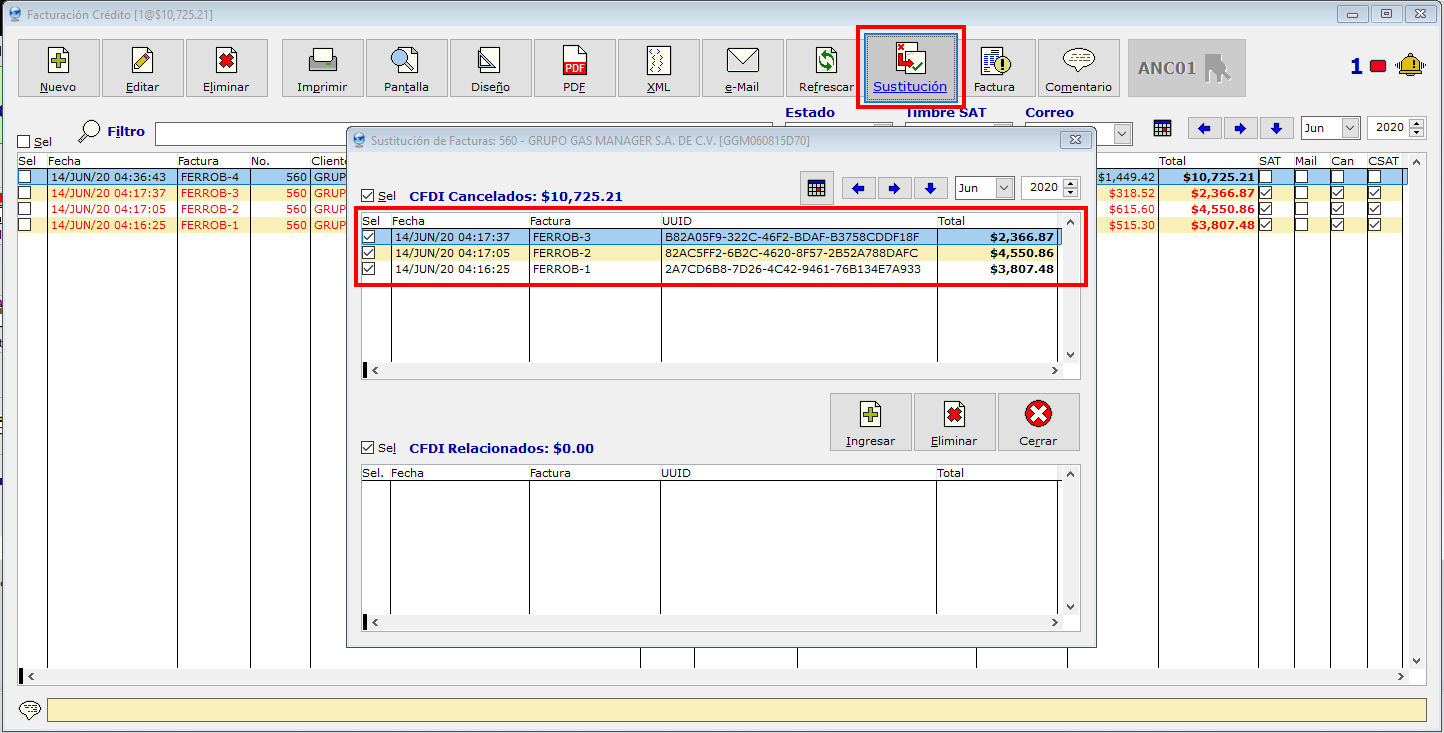Click the XML export icon

coord(659,68)
